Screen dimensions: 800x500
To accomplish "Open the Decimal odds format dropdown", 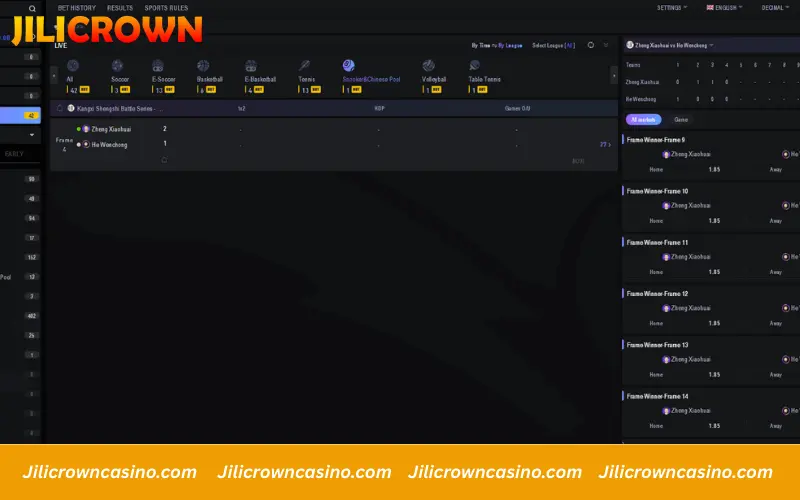I will point(775,8).
